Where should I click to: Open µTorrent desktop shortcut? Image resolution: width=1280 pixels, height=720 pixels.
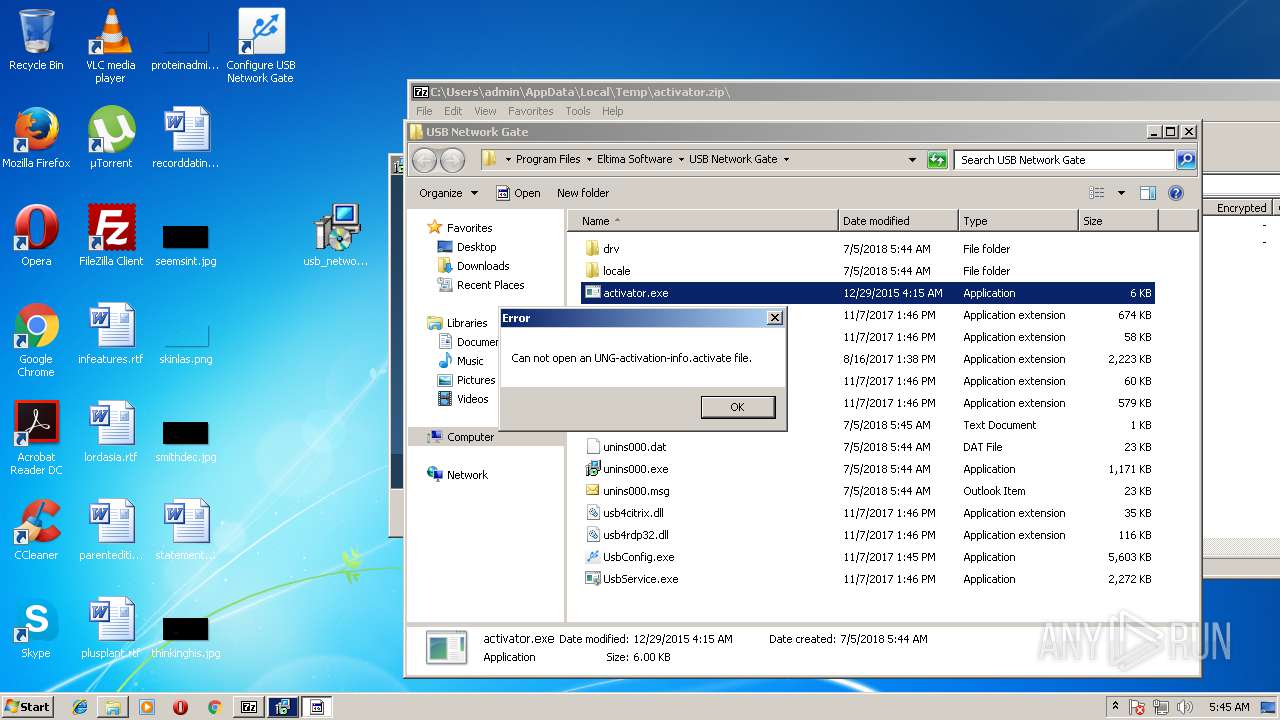click(111, 138)
